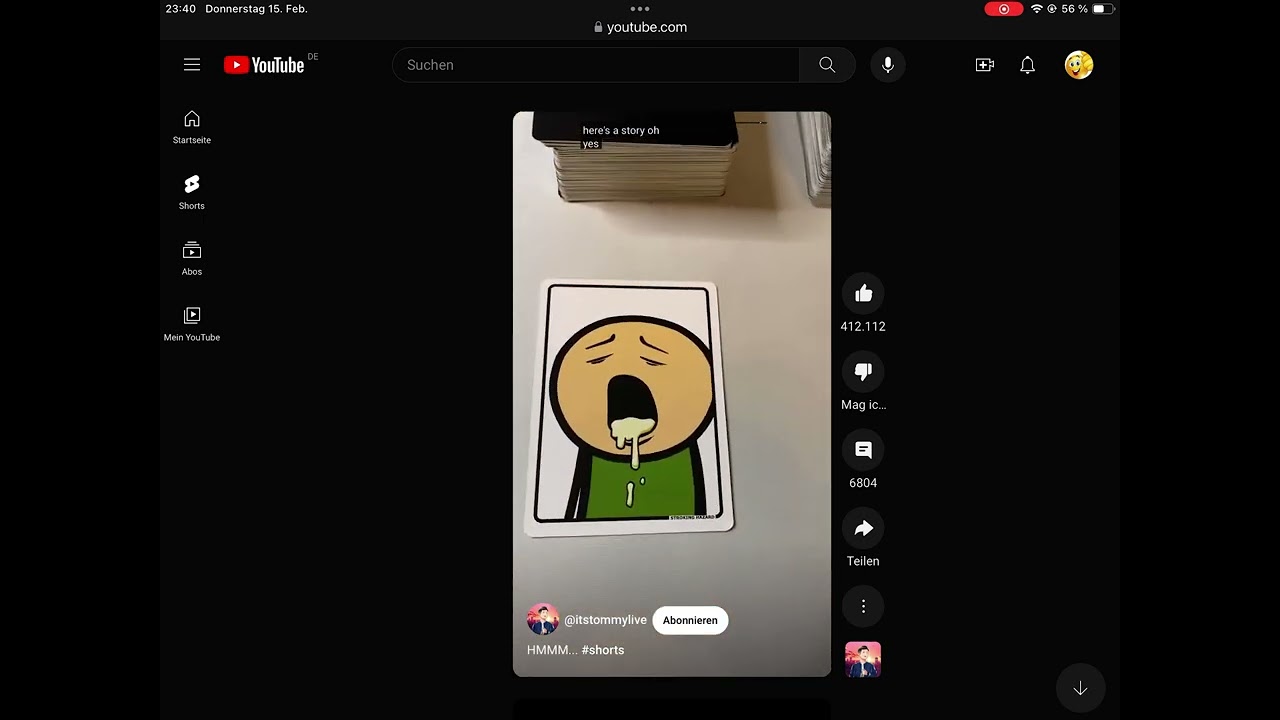The image size is (1280, 720).
Task: Go to Startseite in sidebar
Action: pos(192,128)
